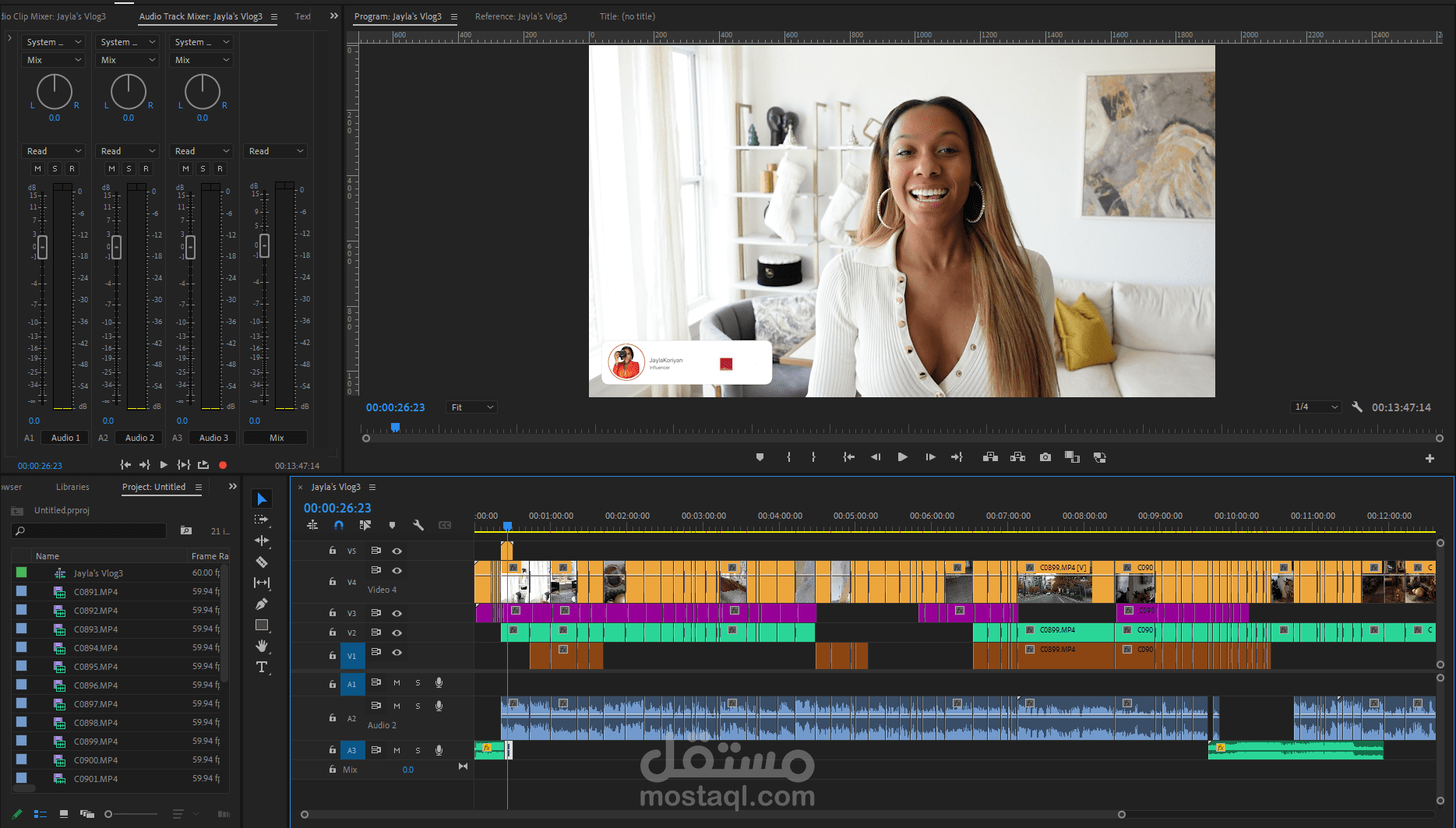Switch Project panel to Icon View
Viewport: 1456px width, 828px height.
(64, 814)
